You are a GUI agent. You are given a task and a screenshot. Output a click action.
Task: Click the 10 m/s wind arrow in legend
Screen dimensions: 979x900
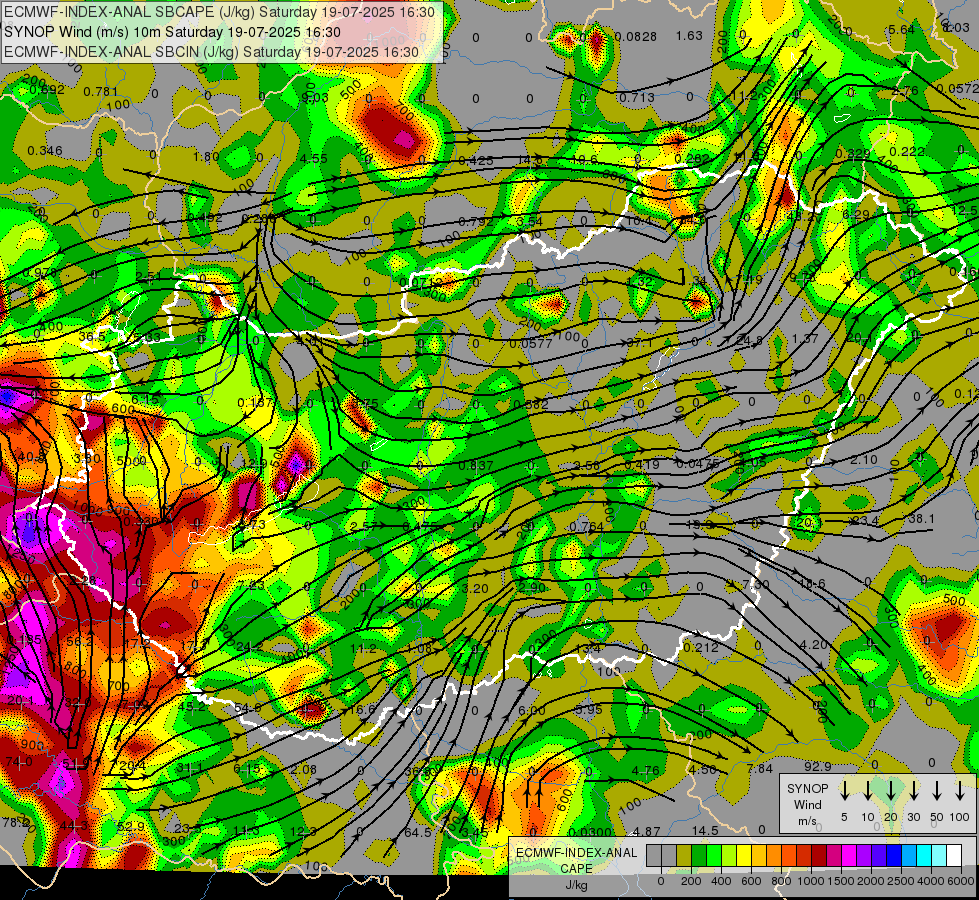(868, 790)
